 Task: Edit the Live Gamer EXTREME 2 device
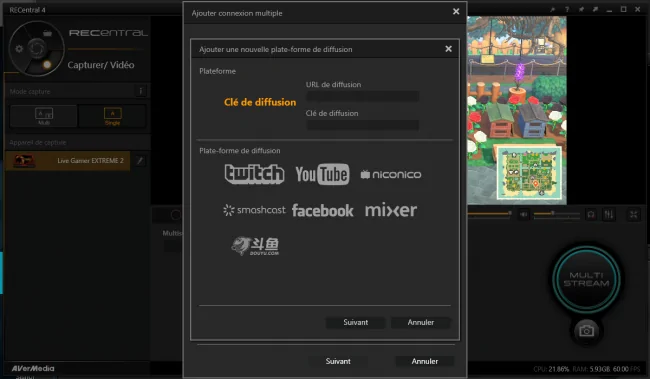pyautogui.click(x=140, y=160)
